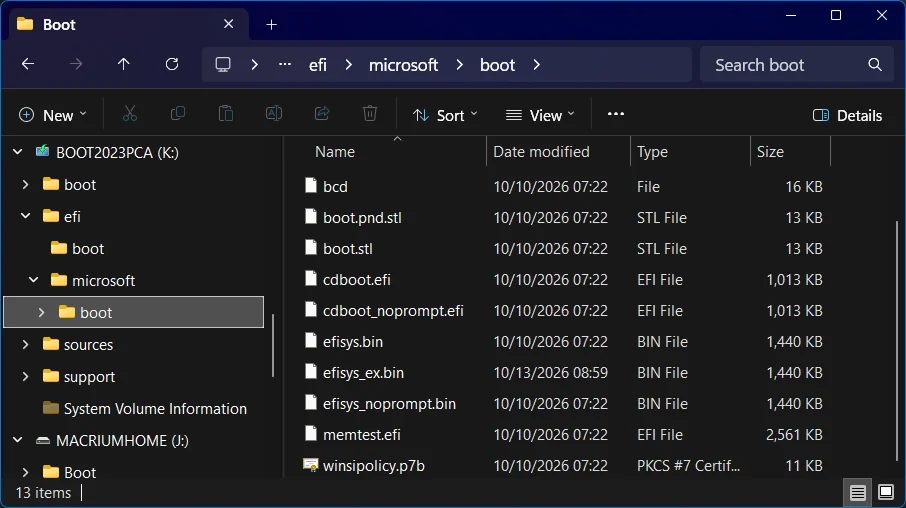Screen dimensions: 906x508
Task: Click the Paste clipboard icon
Action: point(226,114)
